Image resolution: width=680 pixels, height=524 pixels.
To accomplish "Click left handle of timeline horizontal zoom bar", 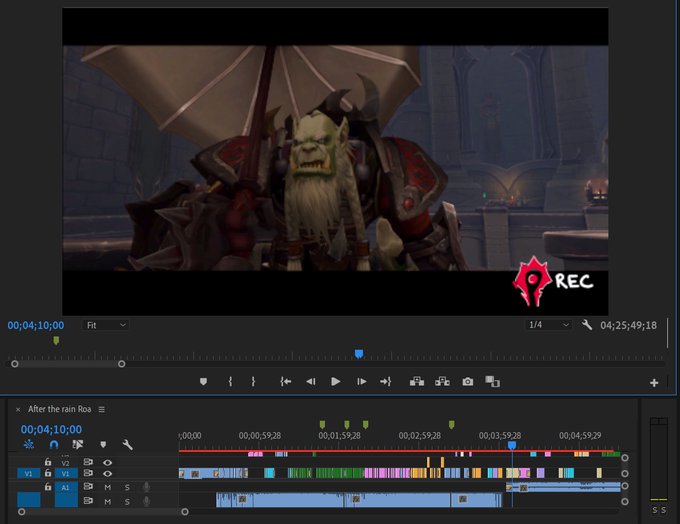I will pos(22,512).
